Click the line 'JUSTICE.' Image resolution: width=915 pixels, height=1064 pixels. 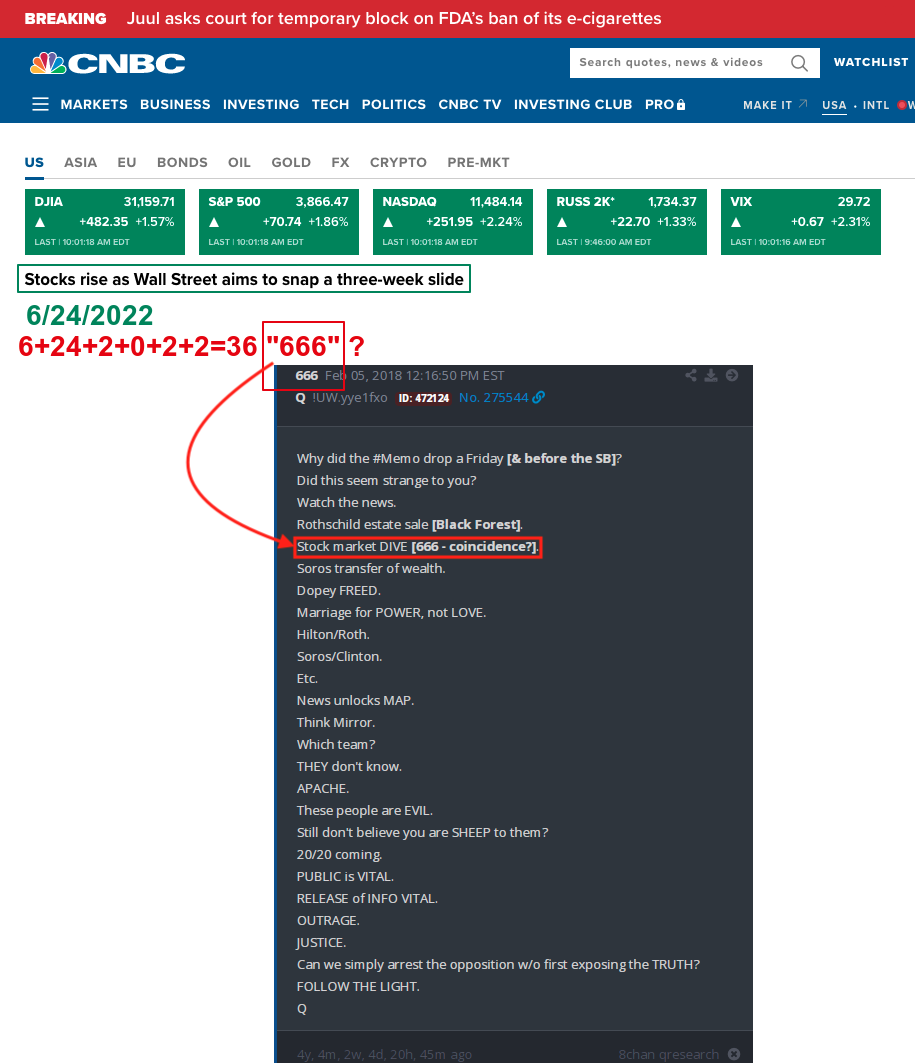click(x=322, y=943)
